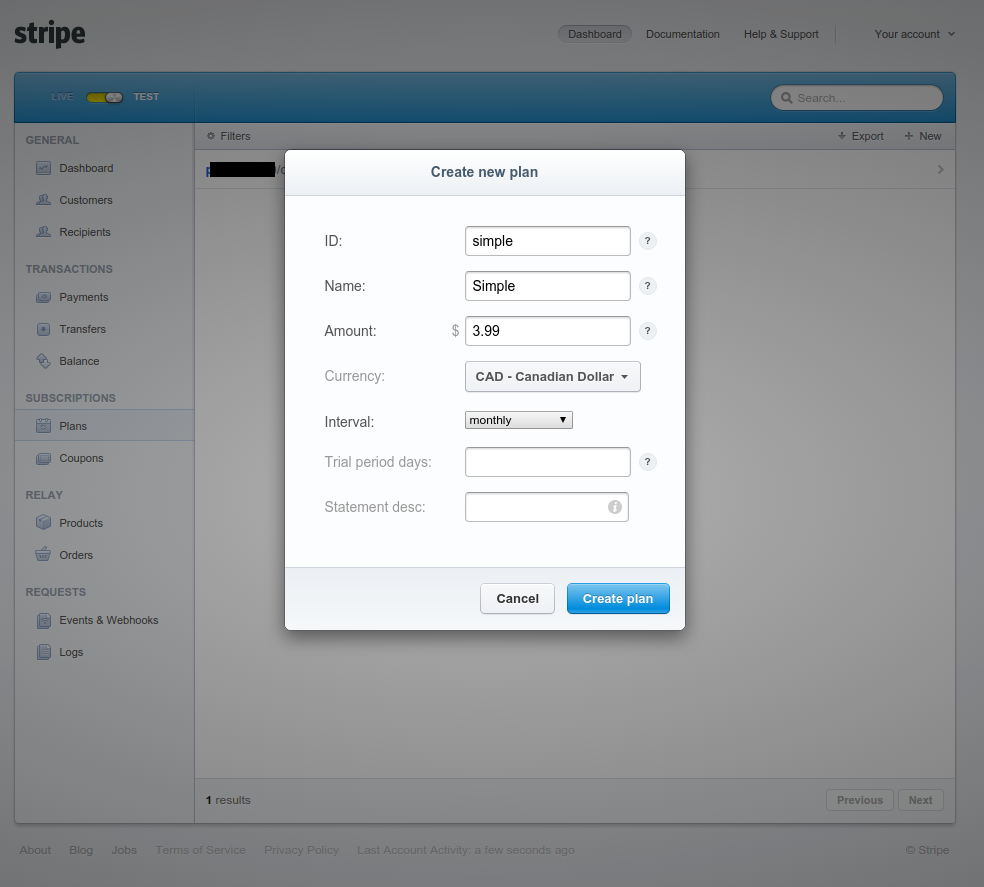984x887 pixels.
Task: Click the Create plan button
Action: click(617, 598)
